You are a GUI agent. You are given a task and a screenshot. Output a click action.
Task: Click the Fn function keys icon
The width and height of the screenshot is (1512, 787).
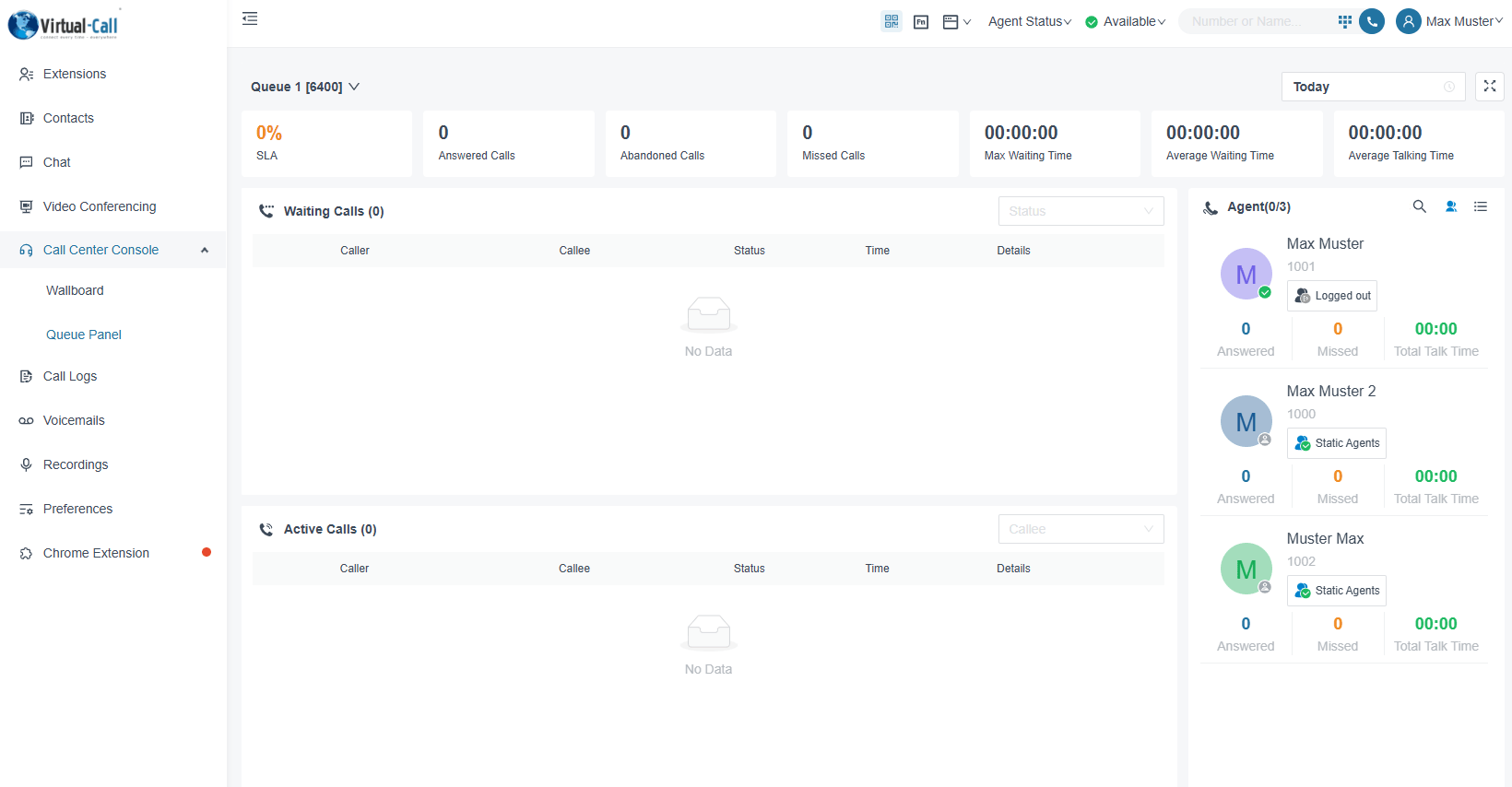[x=921, y=22]
